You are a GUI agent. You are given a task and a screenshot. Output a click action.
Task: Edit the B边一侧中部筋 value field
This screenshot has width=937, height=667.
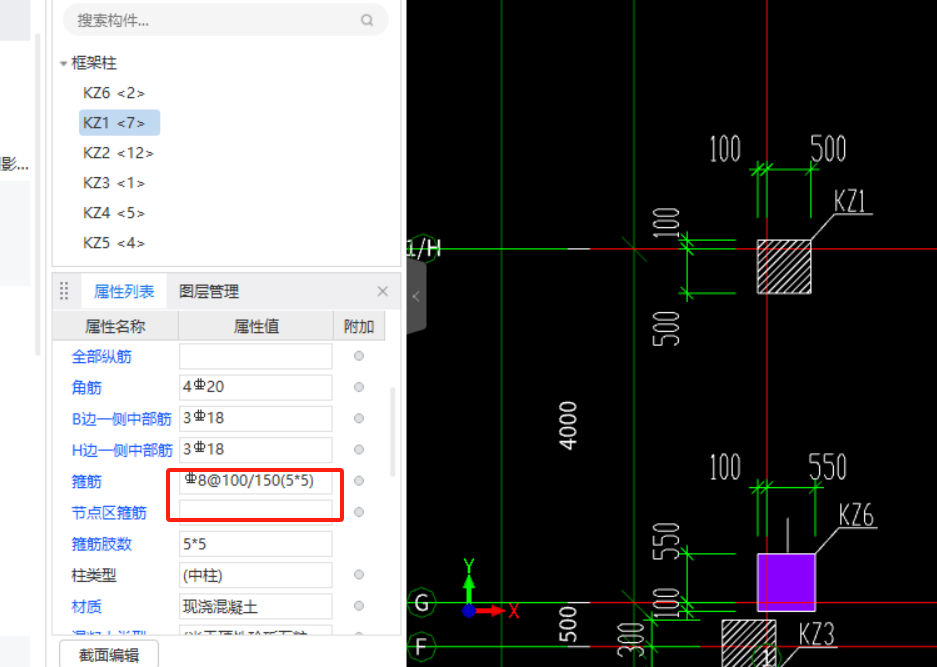point(256,418)
